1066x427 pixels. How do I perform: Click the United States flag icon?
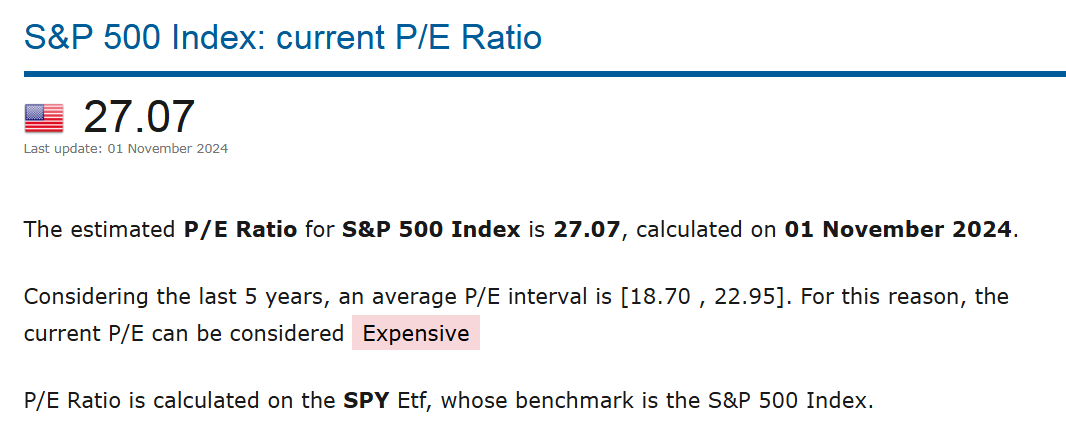(x=43, y=118)
